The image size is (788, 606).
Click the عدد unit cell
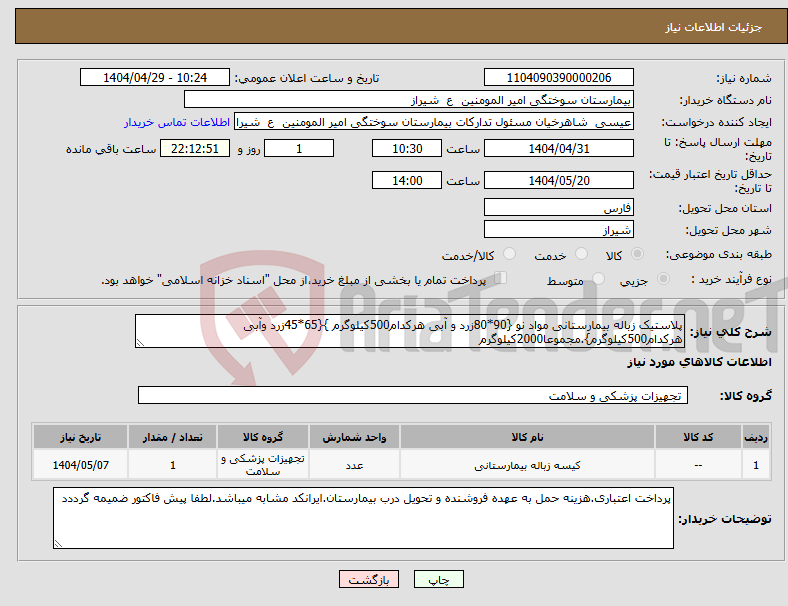[354, 465]
